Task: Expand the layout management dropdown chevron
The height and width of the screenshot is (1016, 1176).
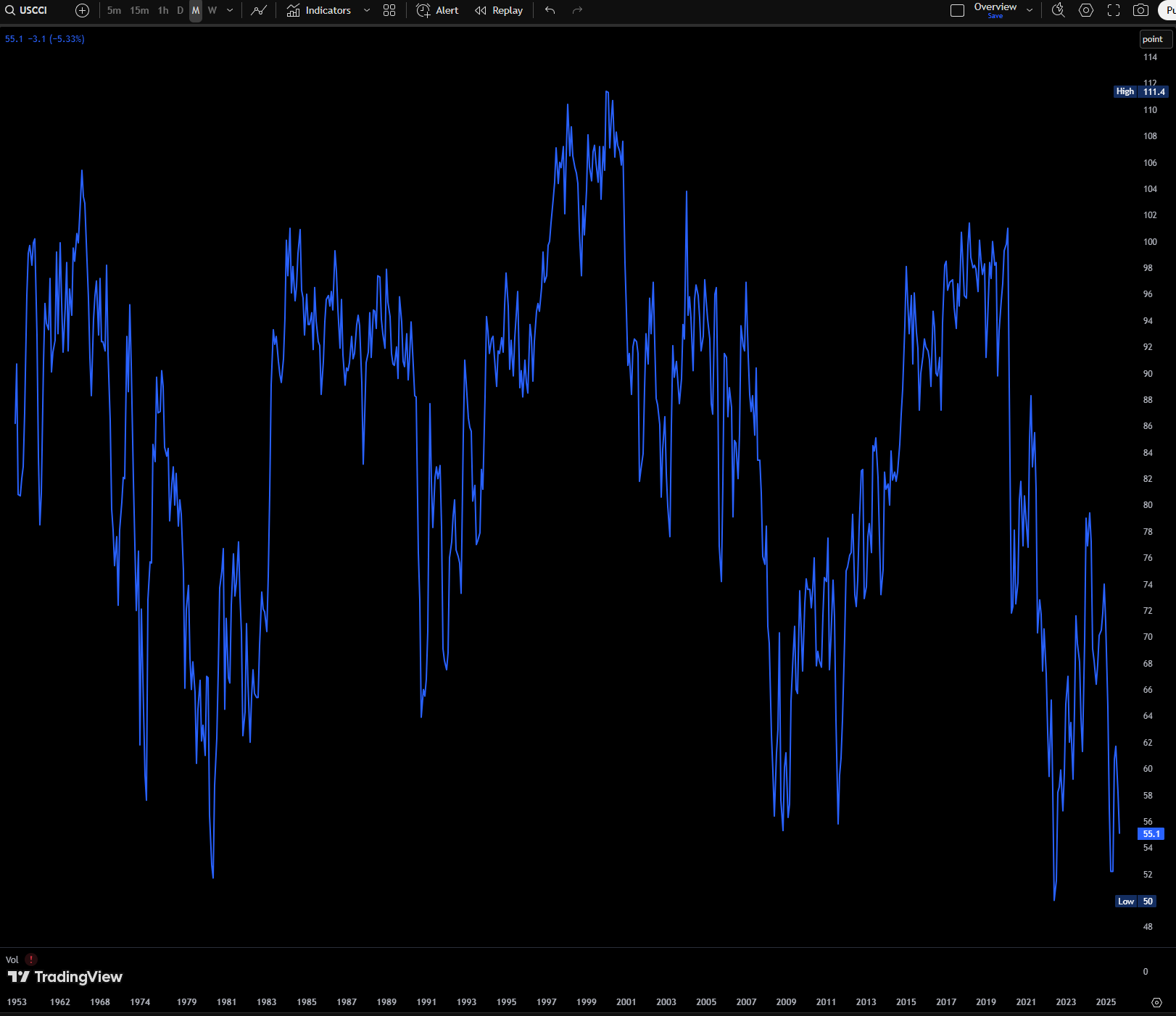Action: [1030, 10]
